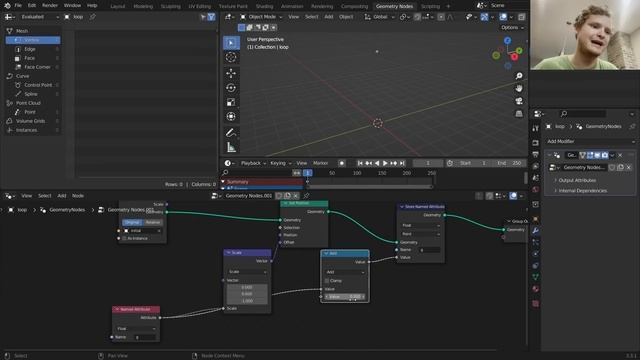Open Scale operation dropdown on Scale node

point(247,272)
